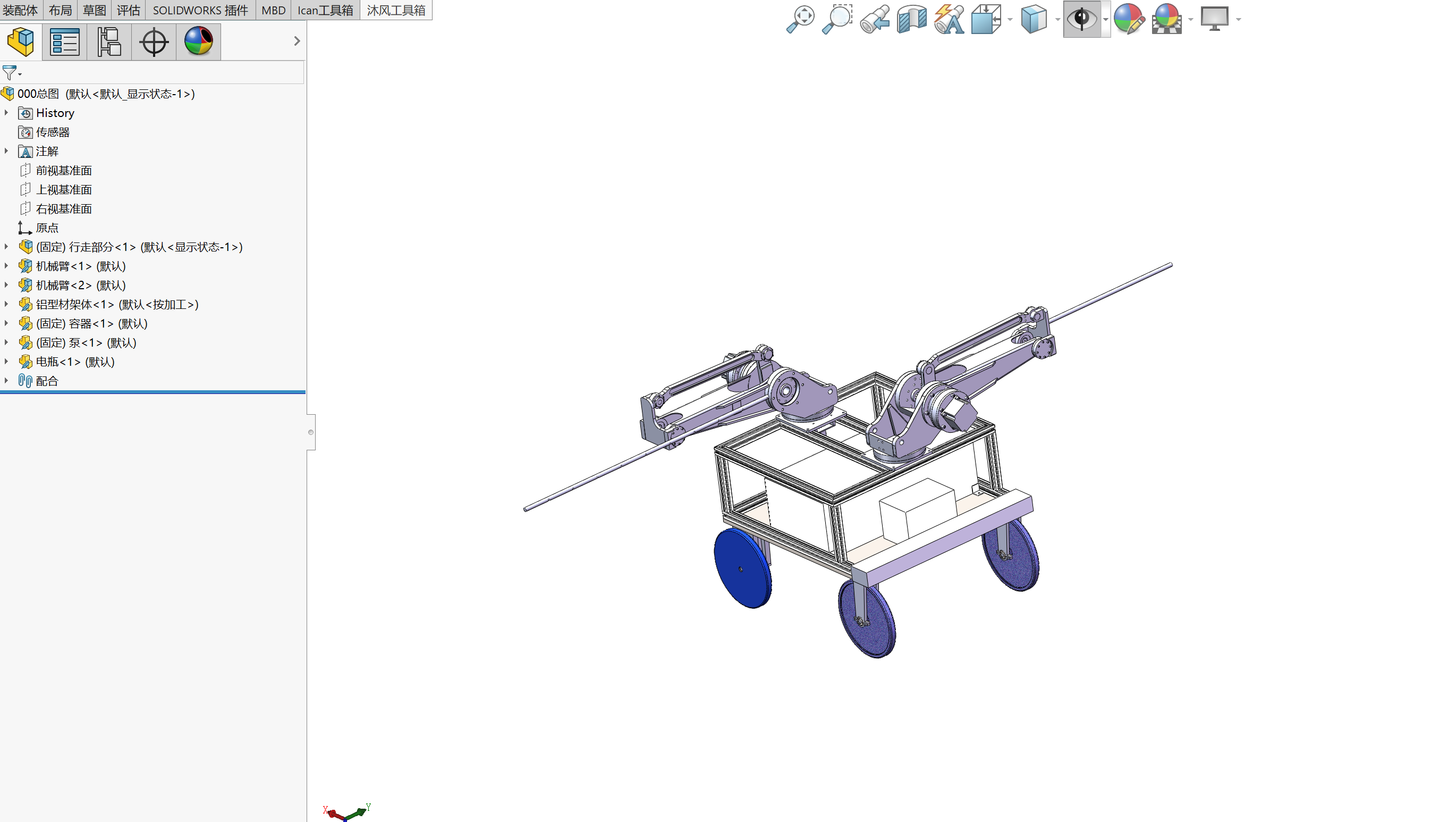Switch to Ican工具箱 tab
The image size is (1456, 822).
coord(326,10)
